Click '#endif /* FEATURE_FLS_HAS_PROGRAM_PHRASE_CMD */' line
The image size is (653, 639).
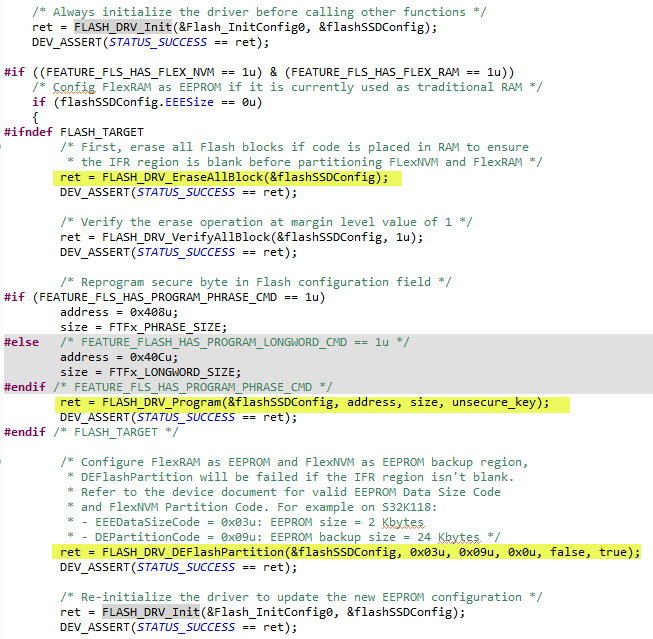(x=168, y=387)
